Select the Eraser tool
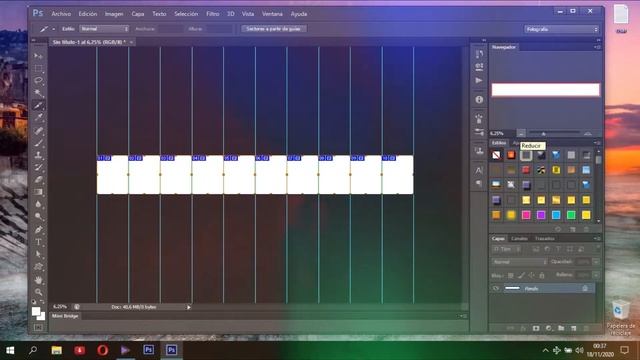Screen dimensions: 640x360 [38, 180]
